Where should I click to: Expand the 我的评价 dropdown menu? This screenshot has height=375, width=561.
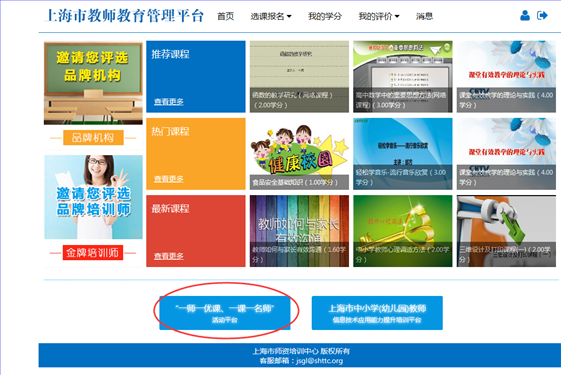click(x=379, y=16)
